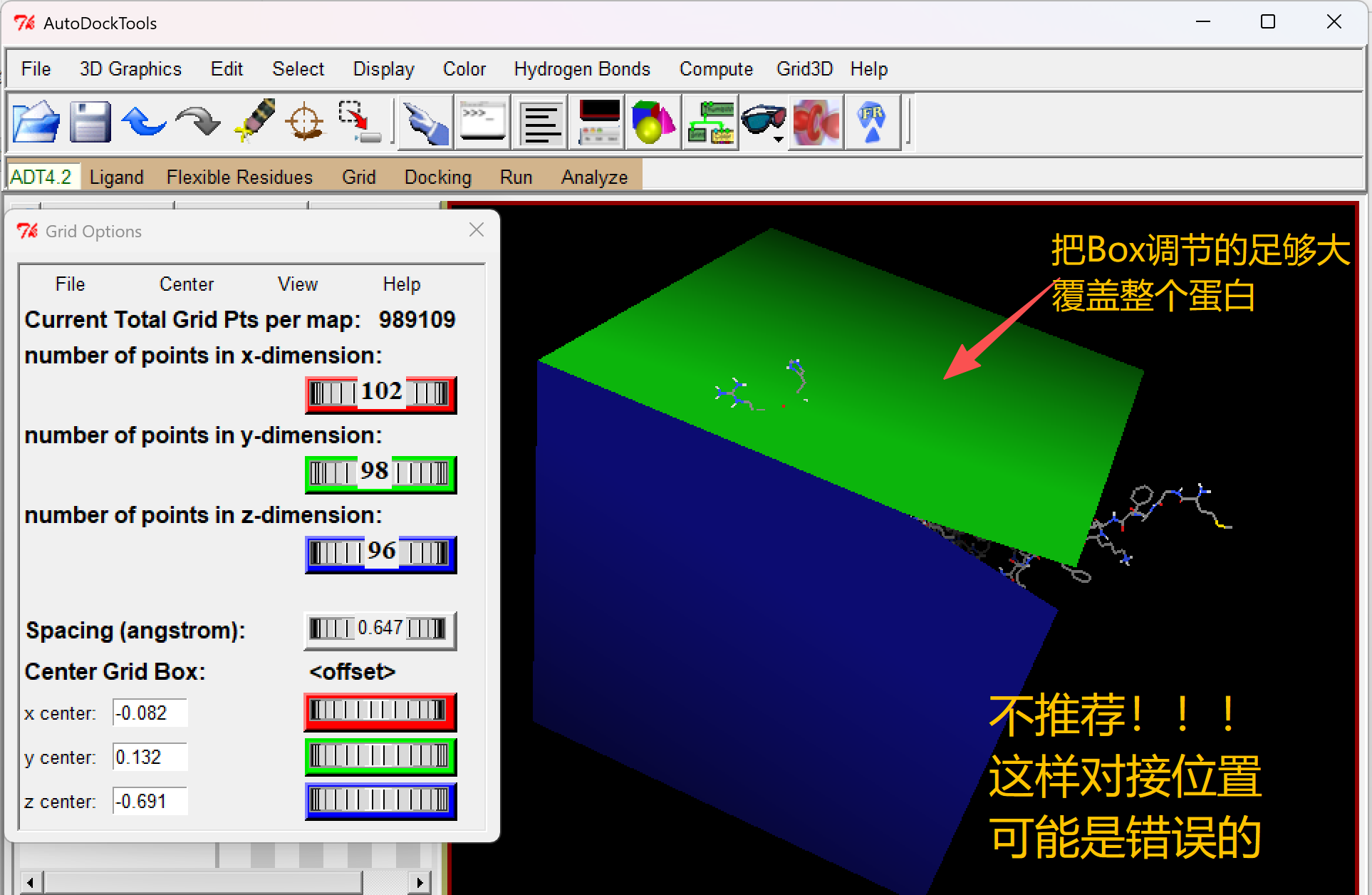
Task: Click the x center input field
Action: pos(150,713)
